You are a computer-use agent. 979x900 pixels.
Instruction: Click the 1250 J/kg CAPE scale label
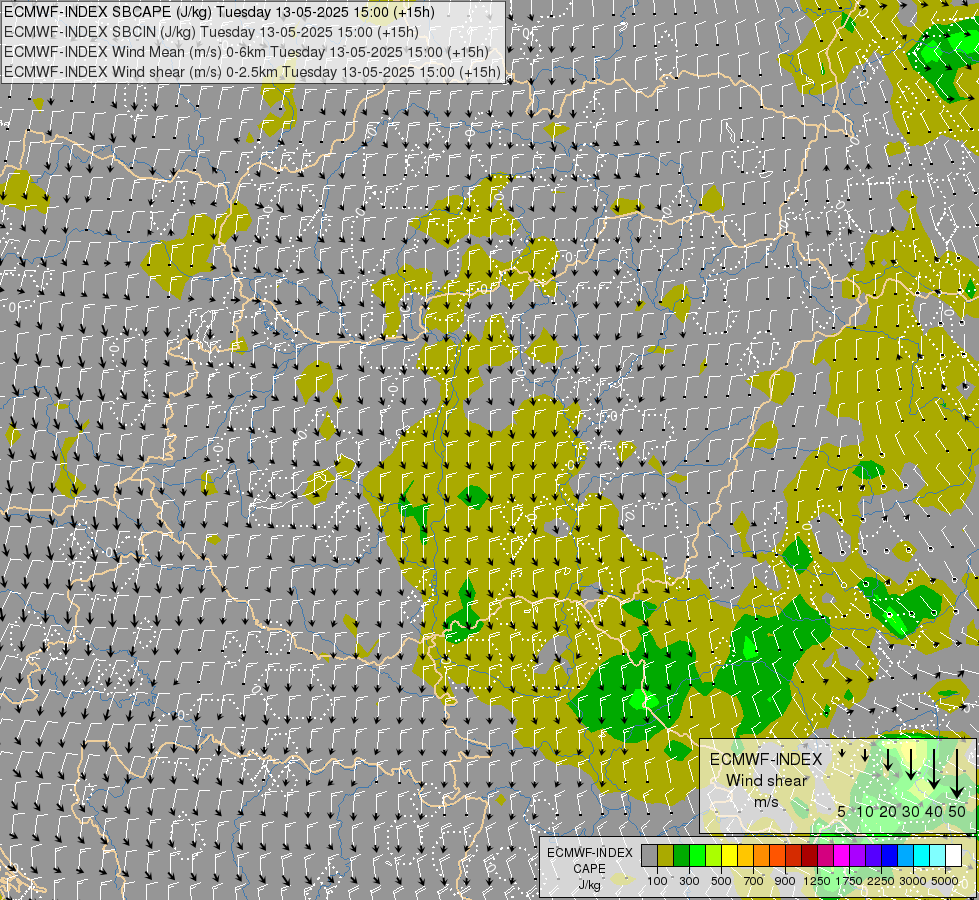tap(817, 881)
